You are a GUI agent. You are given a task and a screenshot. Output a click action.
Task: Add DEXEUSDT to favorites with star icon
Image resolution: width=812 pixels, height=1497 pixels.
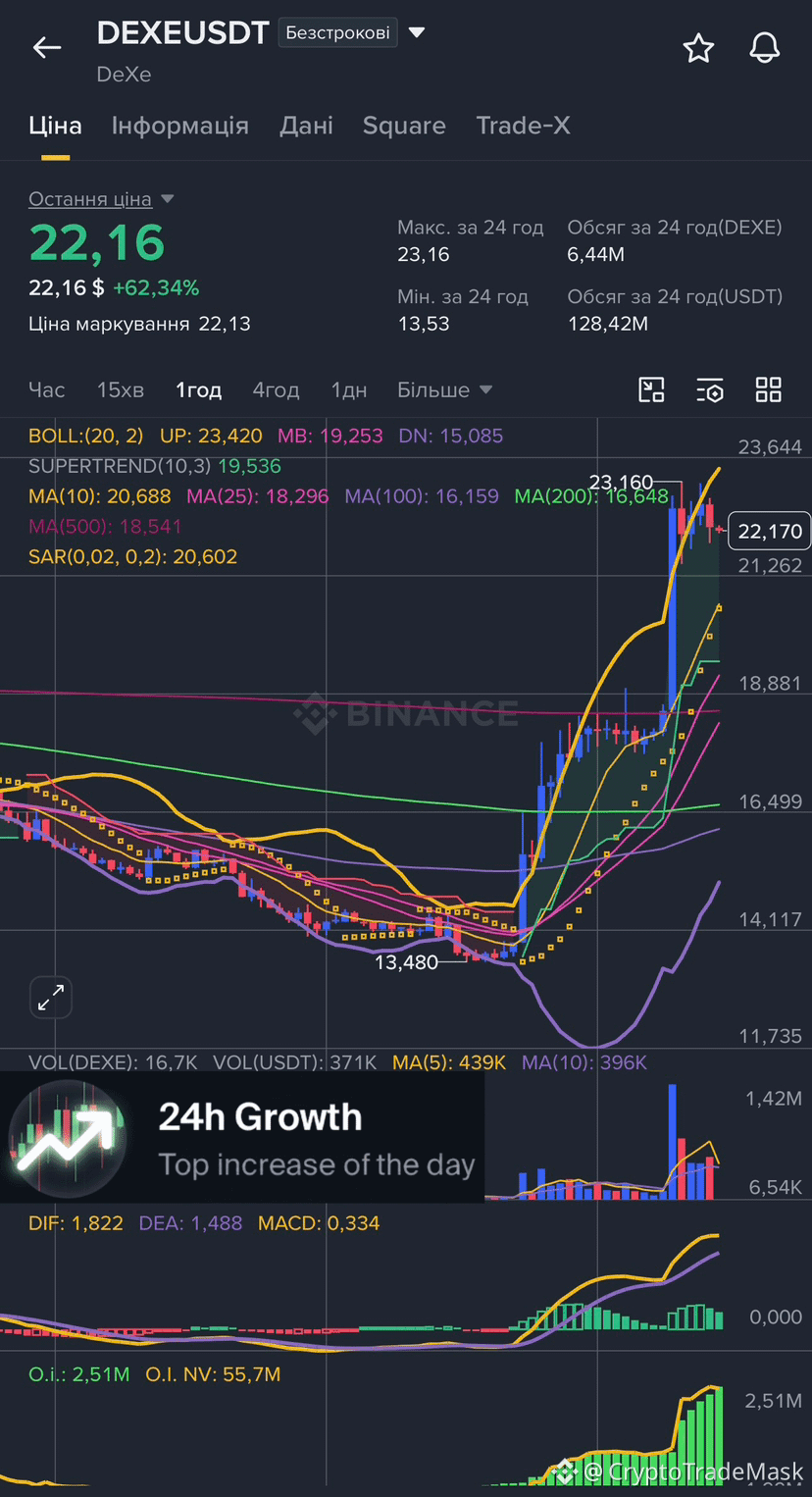tap(698, 47)
